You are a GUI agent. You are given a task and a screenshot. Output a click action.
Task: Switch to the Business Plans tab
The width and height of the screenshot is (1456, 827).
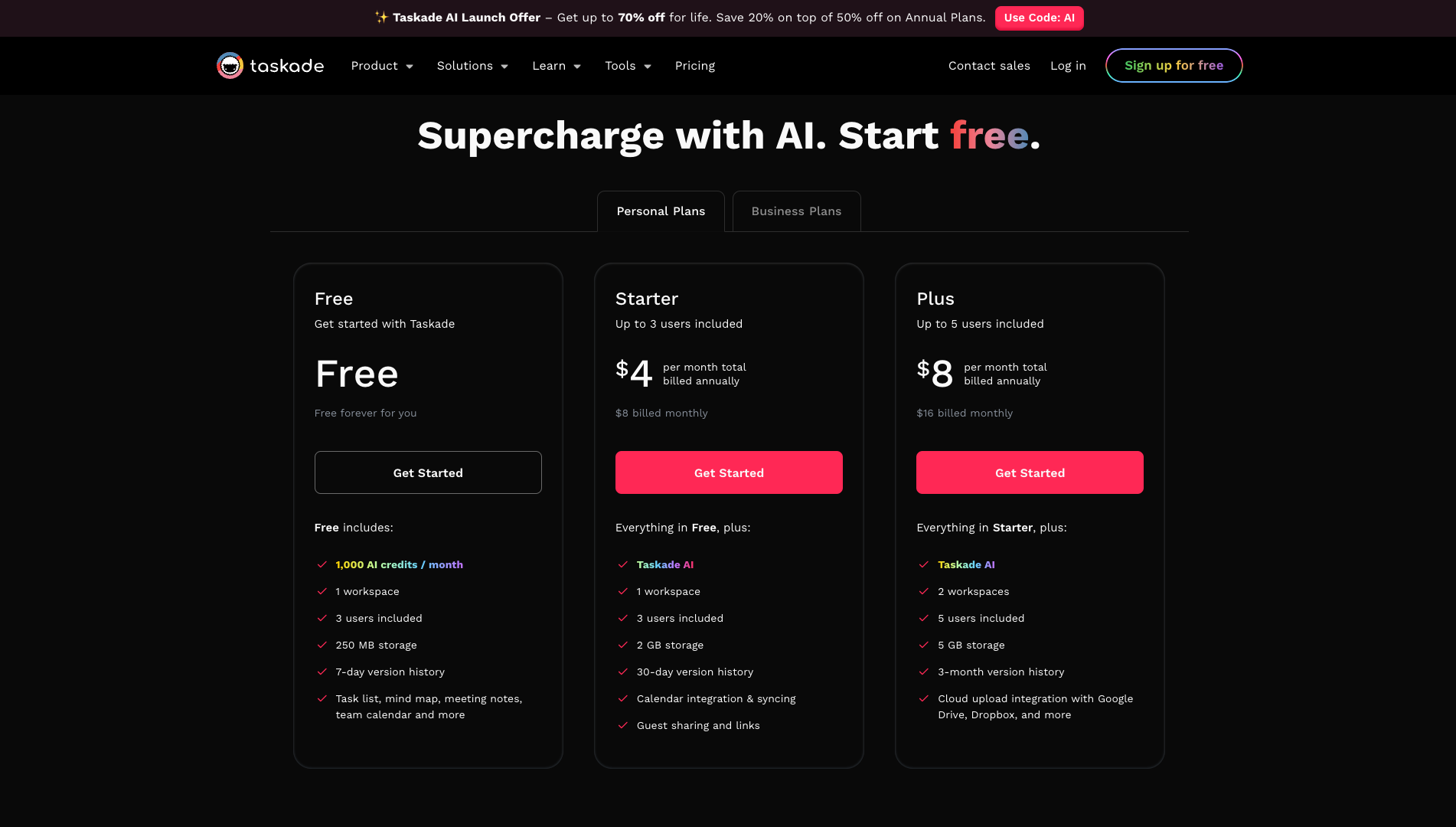click(796, 211)
